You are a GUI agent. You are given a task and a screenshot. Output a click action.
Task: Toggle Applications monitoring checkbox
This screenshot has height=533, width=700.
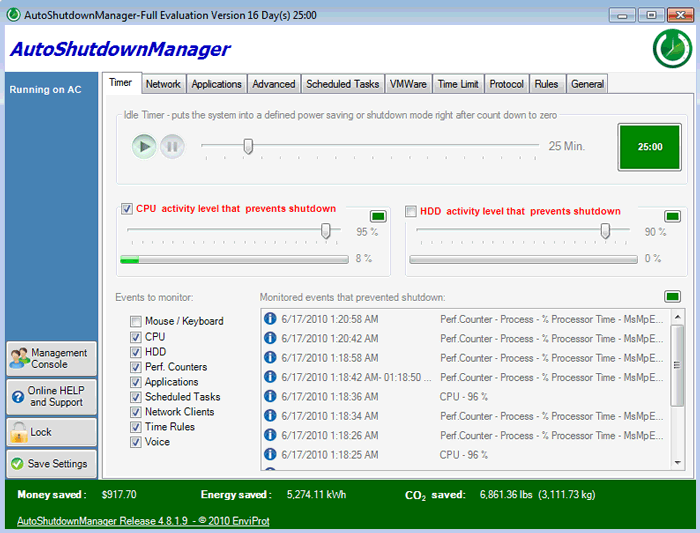pyautogui.click(x=136, y=382)
